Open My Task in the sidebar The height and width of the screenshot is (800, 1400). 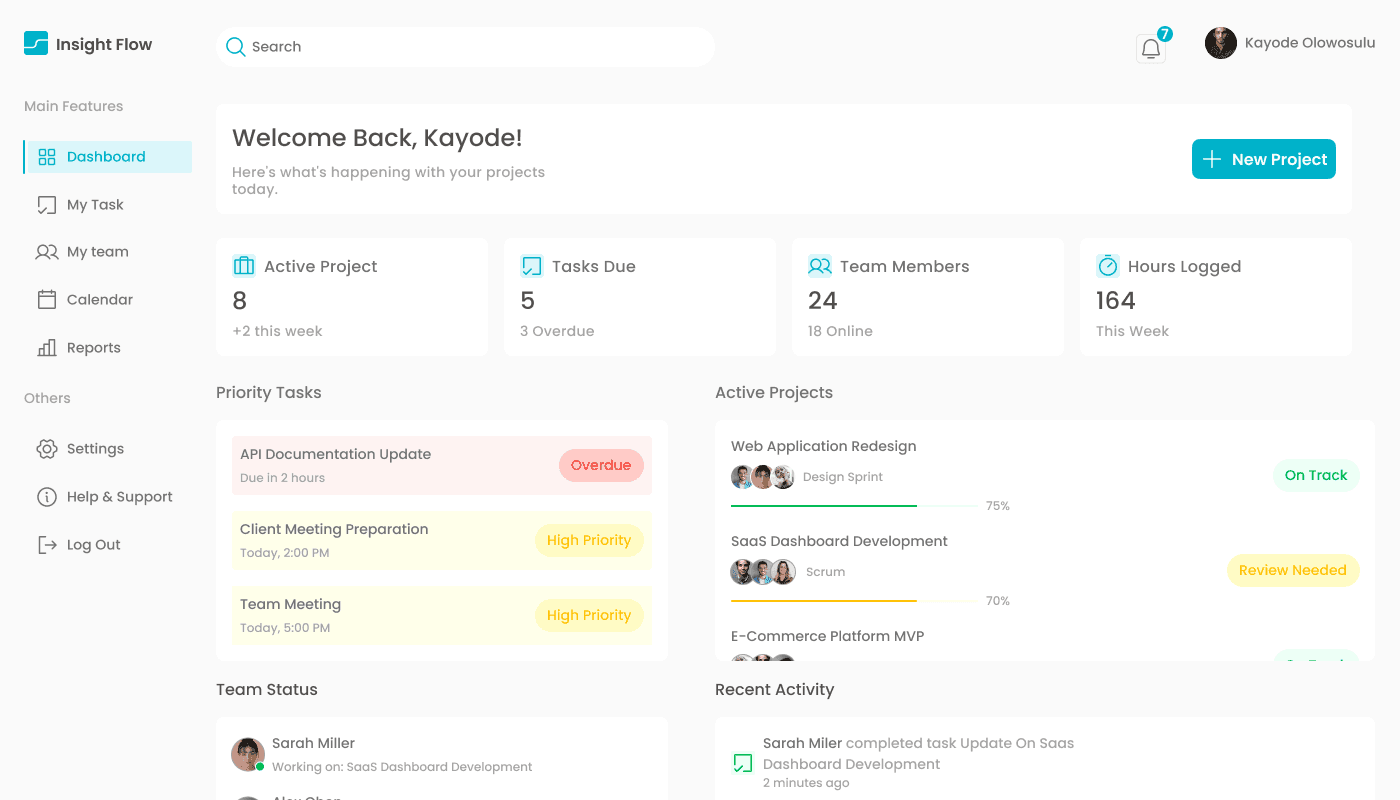pyautogui.click(x=94, y=205)
